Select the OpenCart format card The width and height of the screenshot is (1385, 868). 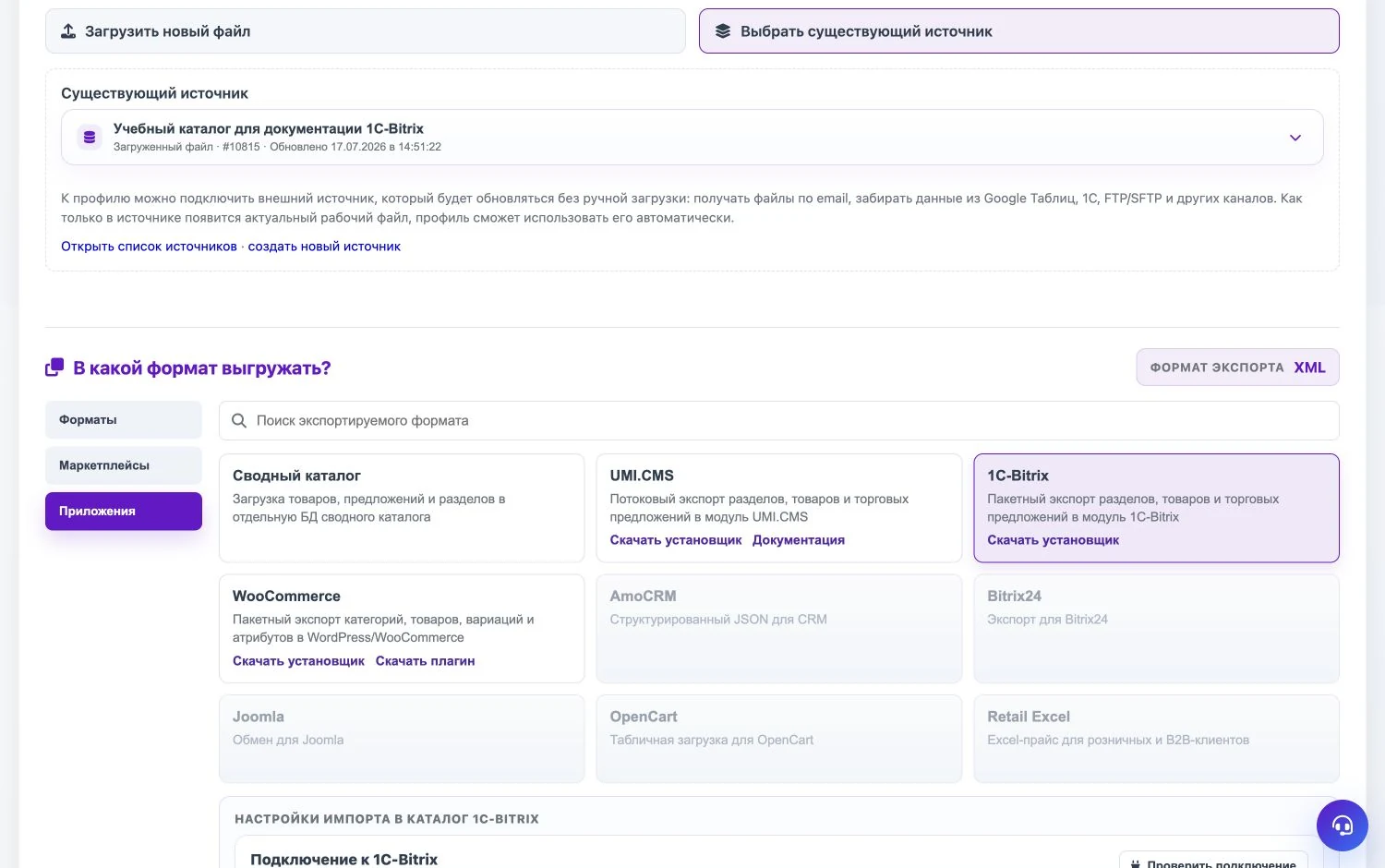tap(779, 739)
